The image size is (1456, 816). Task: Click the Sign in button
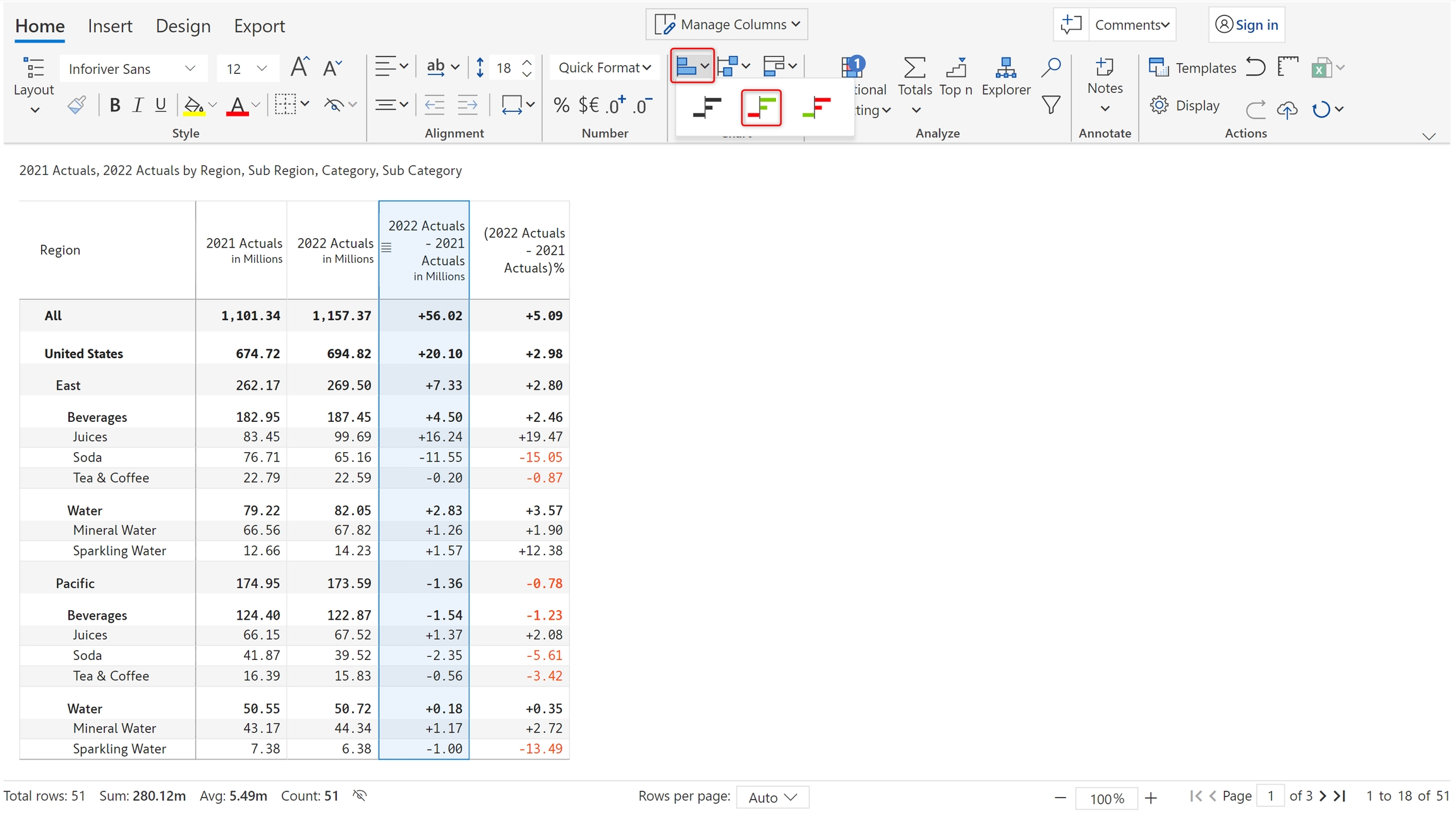click(x=1246, y=25)
